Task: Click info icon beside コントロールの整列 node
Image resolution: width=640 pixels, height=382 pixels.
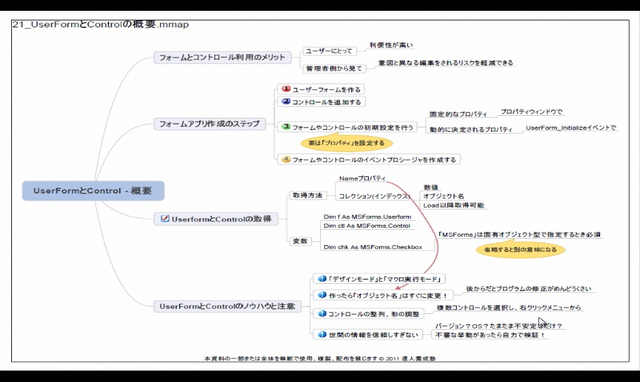Action: [x=322, y=313]
